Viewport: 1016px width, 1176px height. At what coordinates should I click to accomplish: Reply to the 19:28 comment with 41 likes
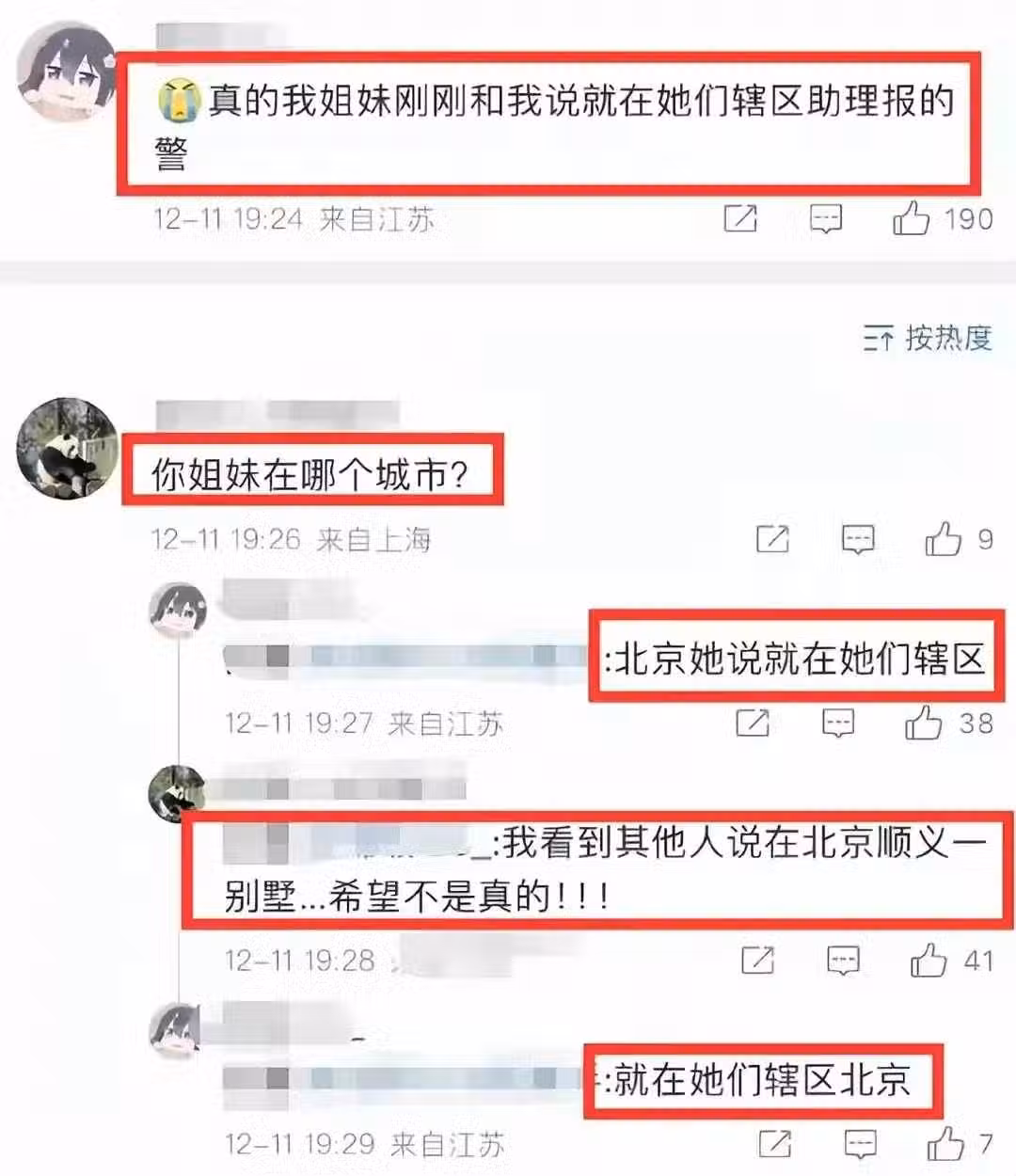(x=843, y=960)
